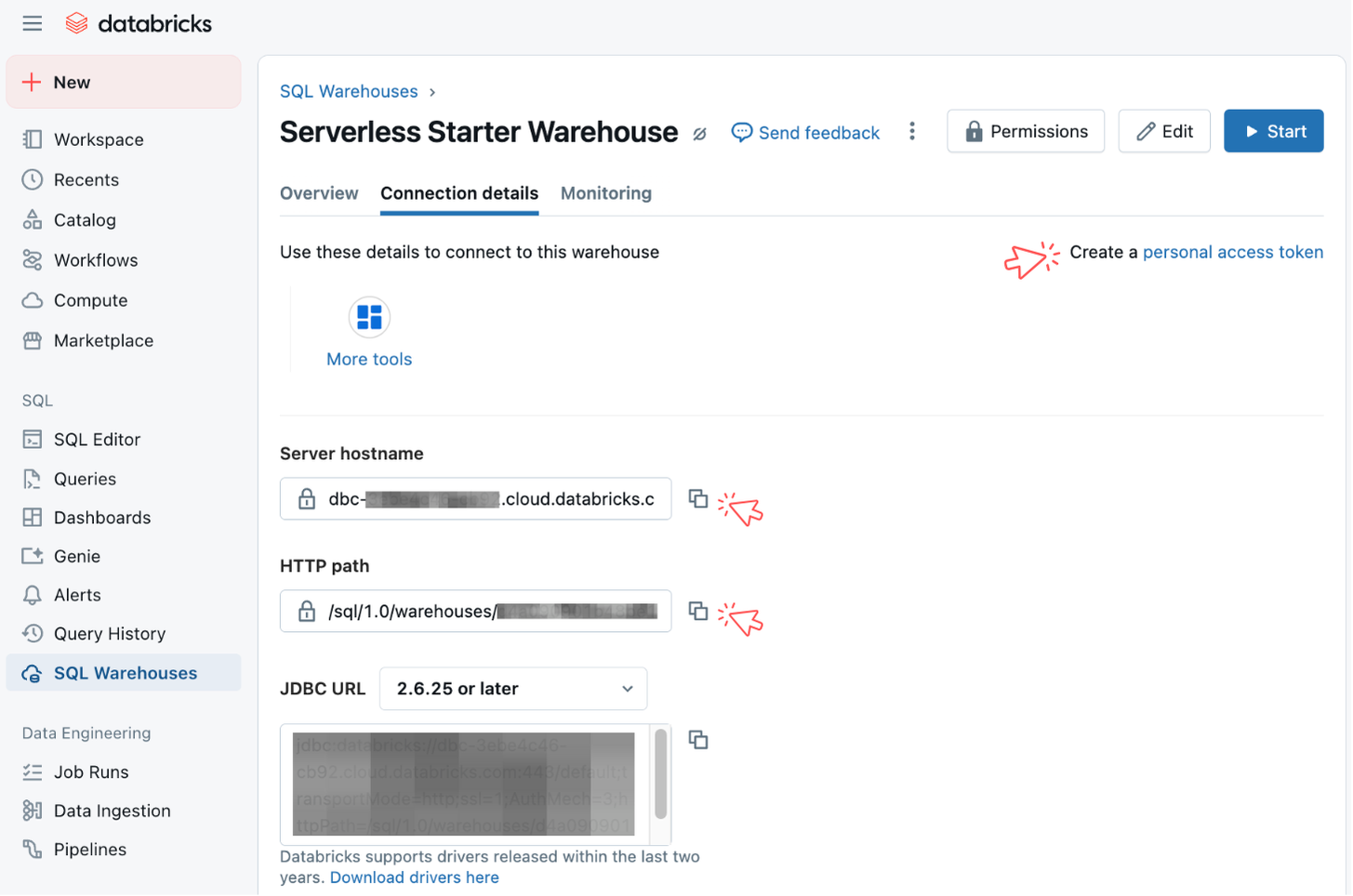
Task: Click the Recents clock icon
Action: click(x=33, y=179)
